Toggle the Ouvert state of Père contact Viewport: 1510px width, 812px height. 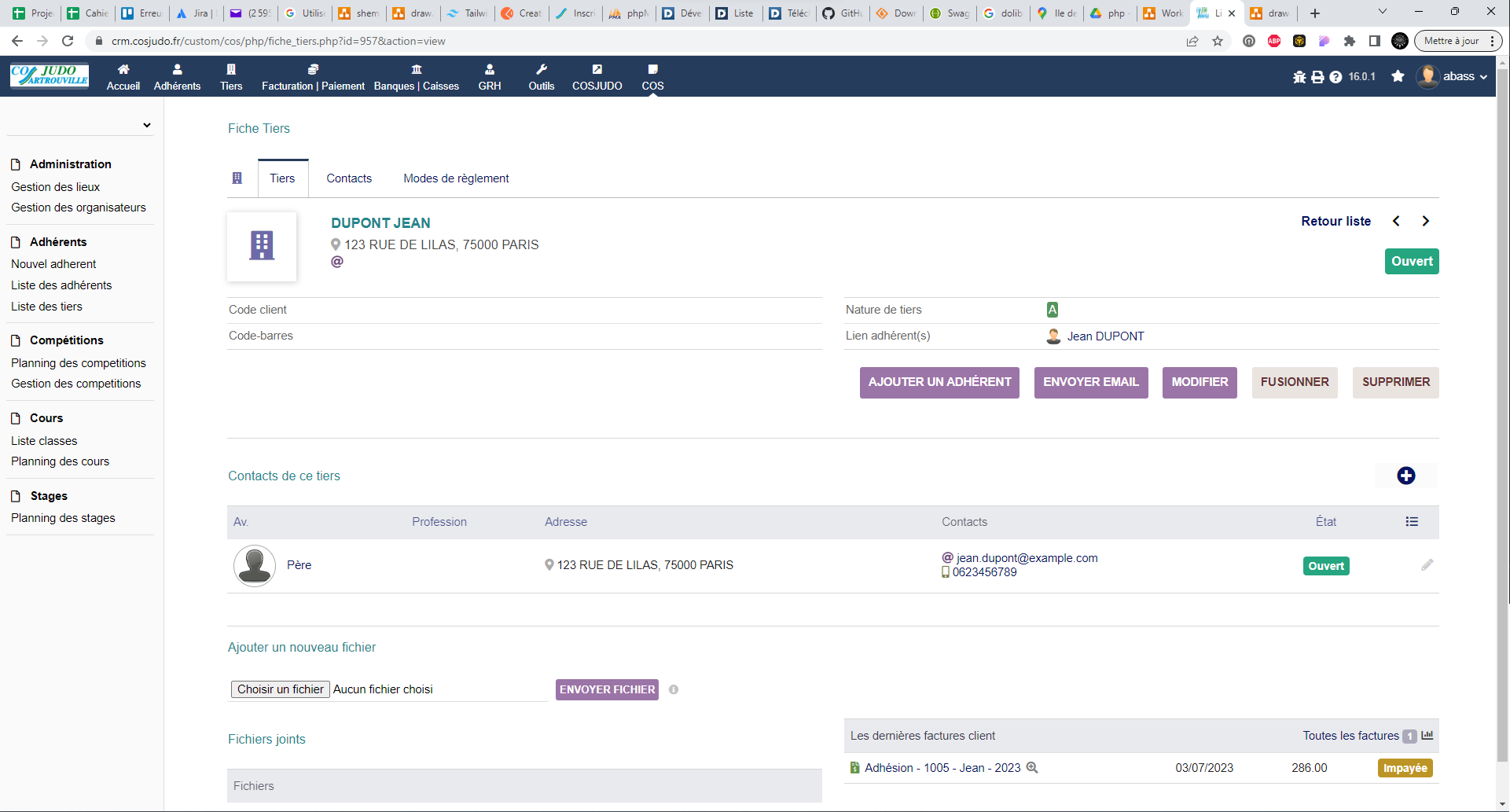(x=1326, y=566)
